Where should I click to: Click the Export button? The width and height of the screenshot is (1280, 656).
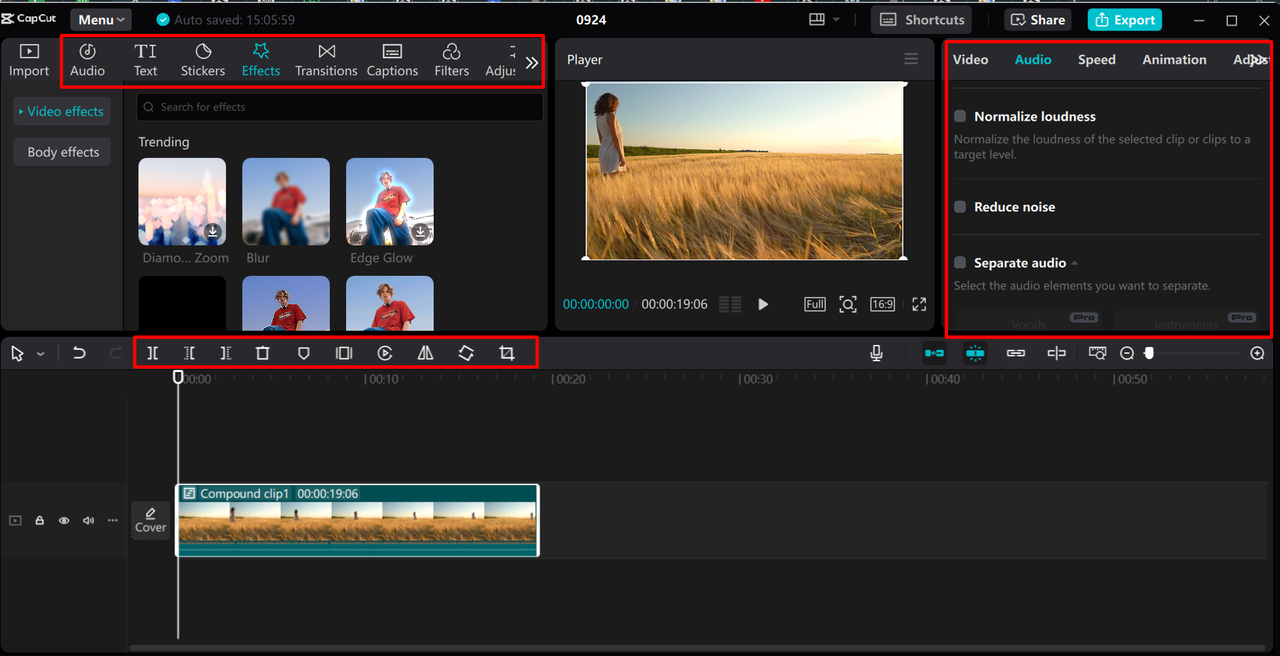tap(1124, 20)
